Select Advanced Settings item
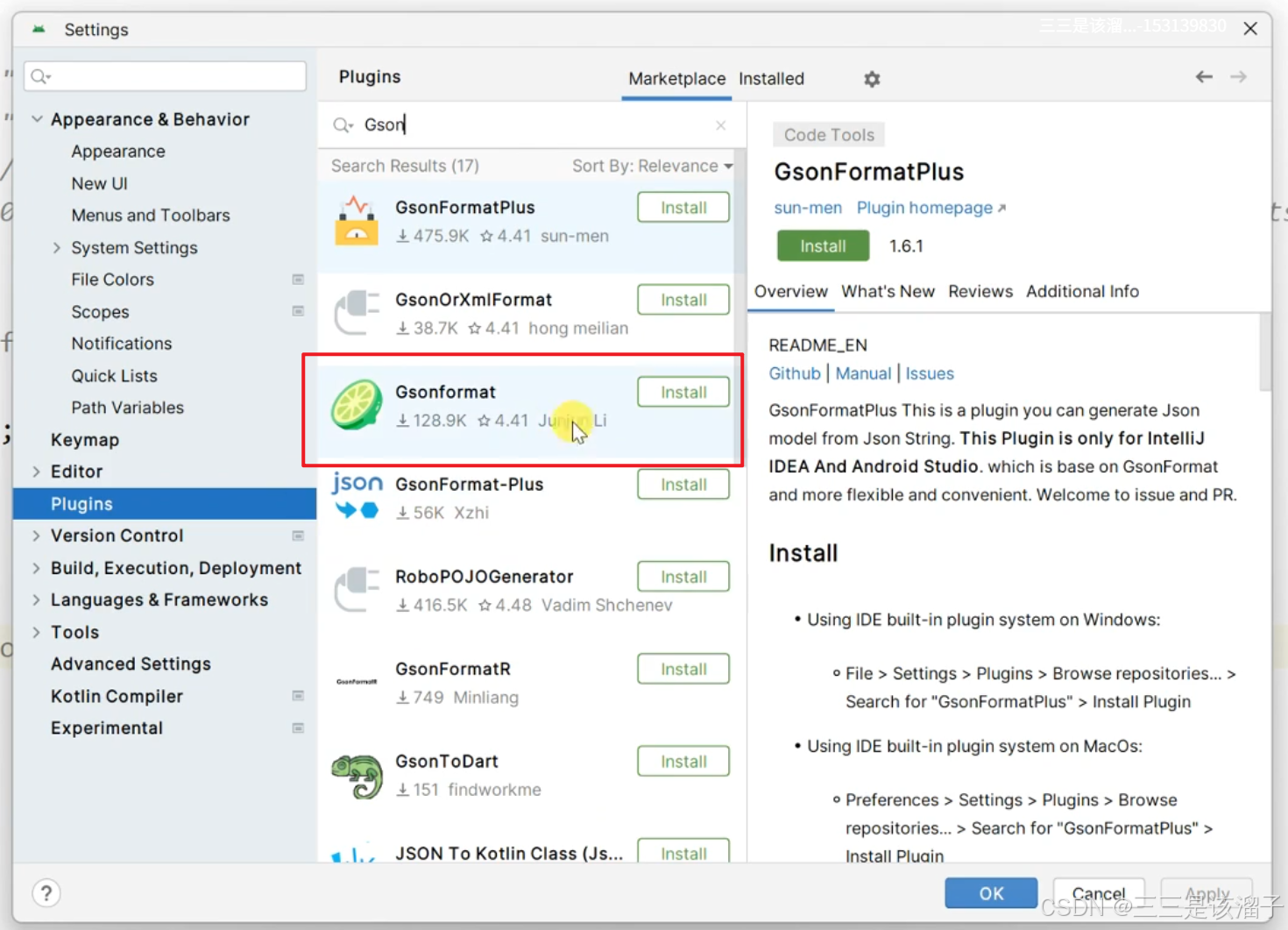This screenshot has height=930, width=1288. pos(131,664)
